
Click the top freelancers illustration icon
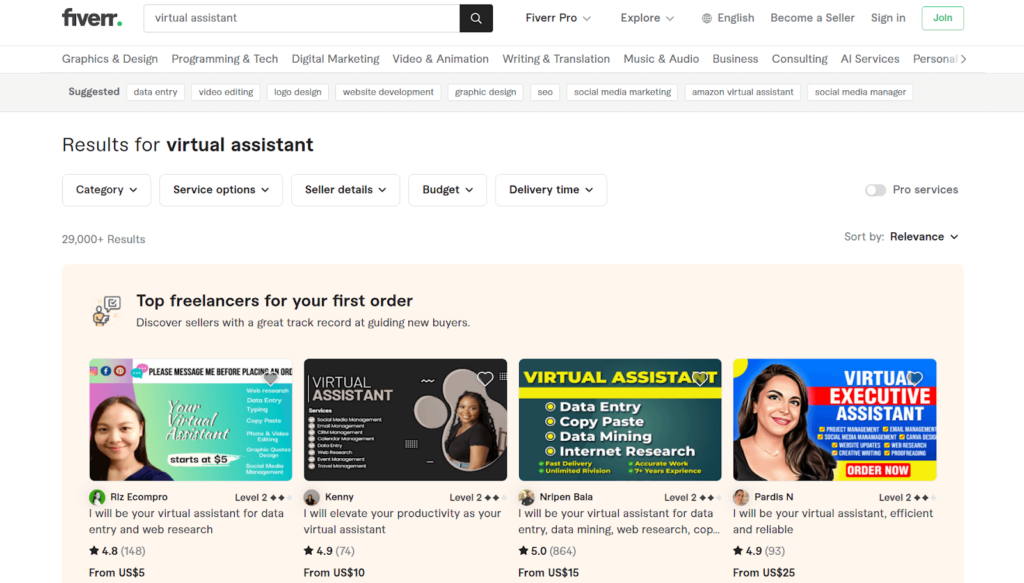point(106,311)
